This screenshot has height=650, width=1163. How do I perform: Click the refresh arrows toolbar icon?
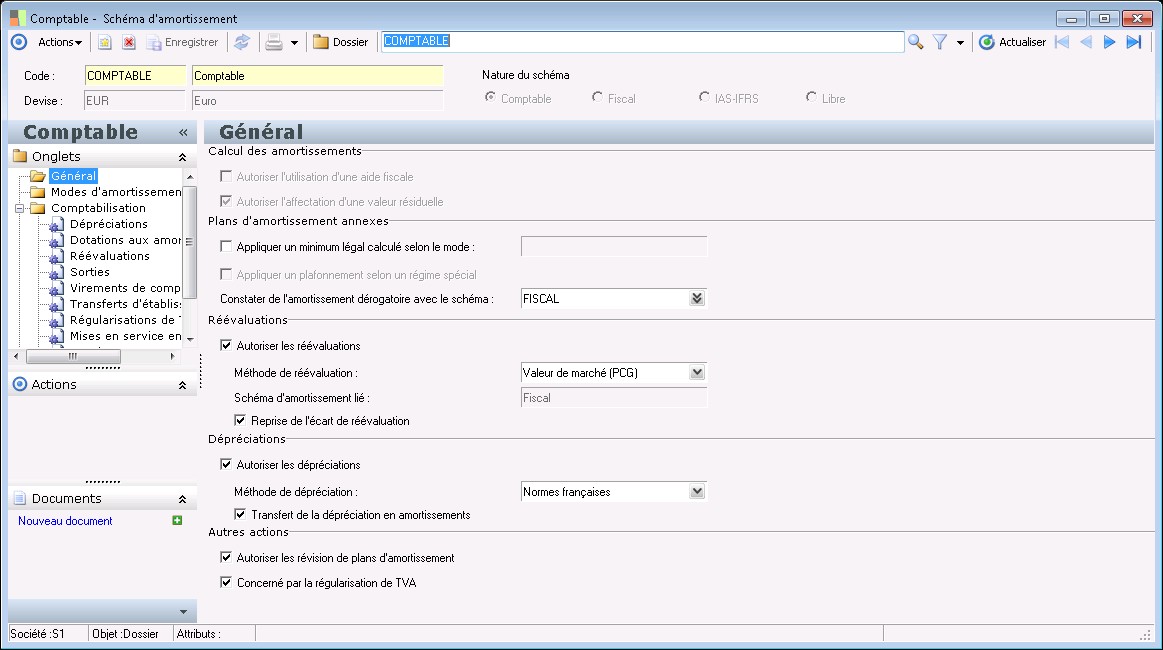(x=242, y=42)
